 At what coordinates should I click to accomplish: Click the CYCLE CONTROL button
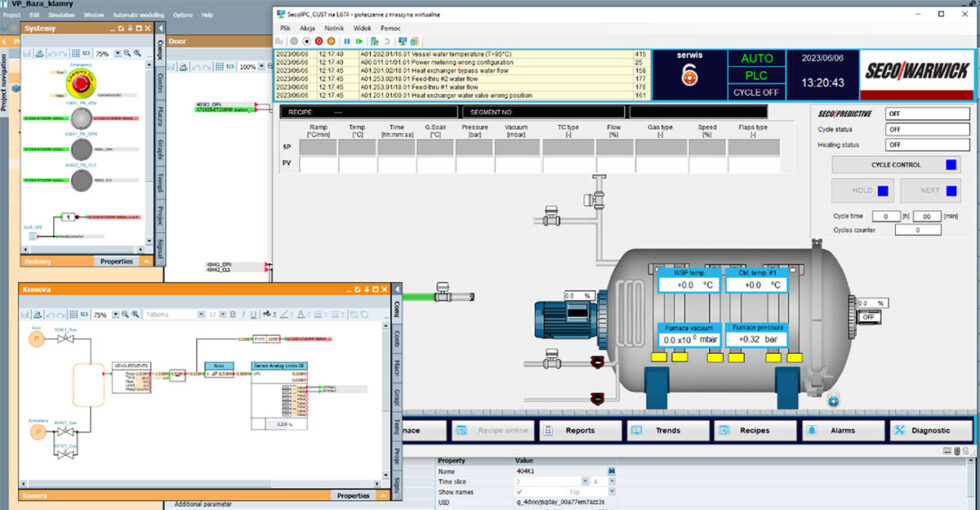point(896,165)
